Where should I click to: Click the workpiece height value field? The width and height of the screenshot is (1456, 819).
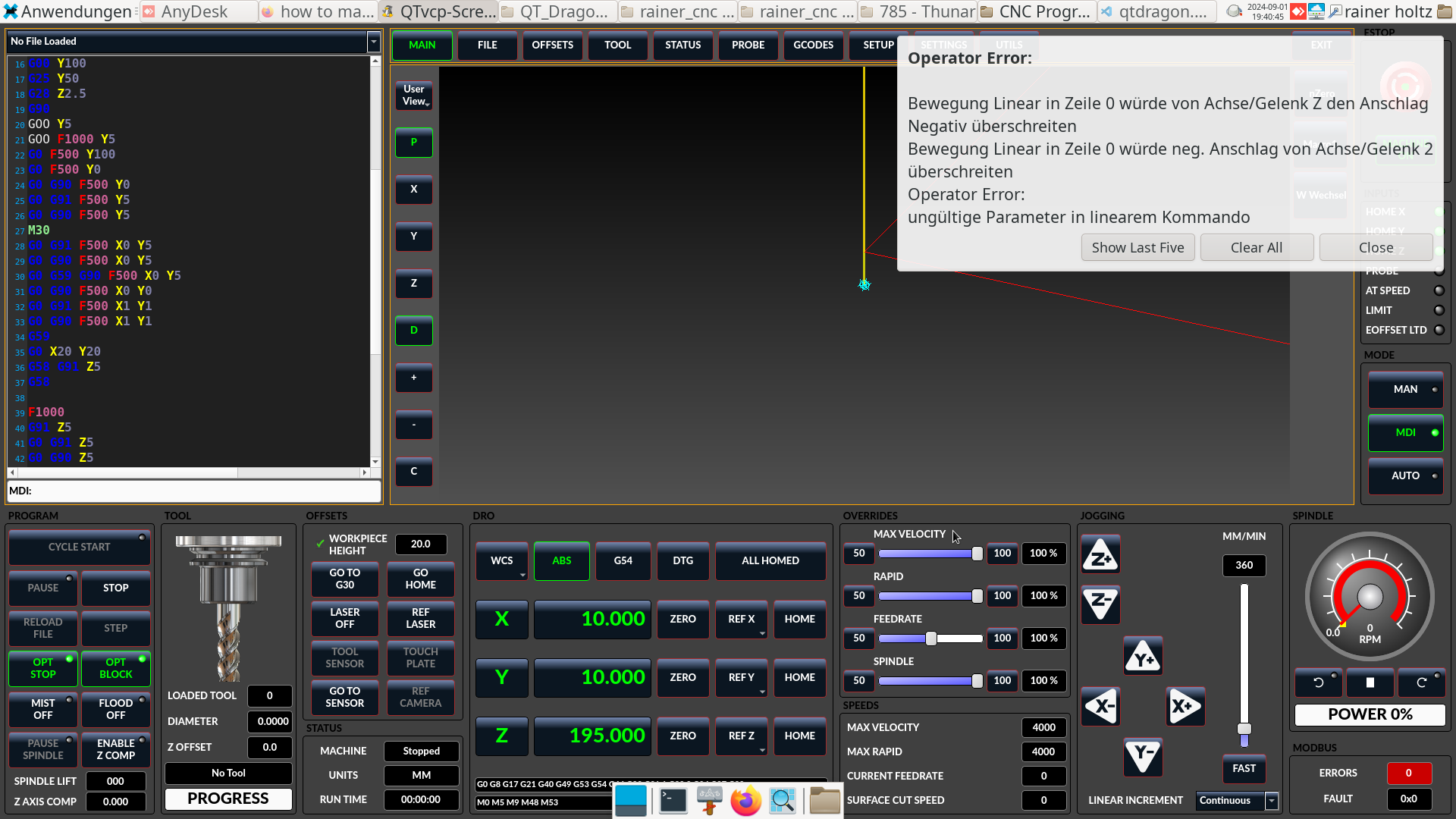[421, 544]
